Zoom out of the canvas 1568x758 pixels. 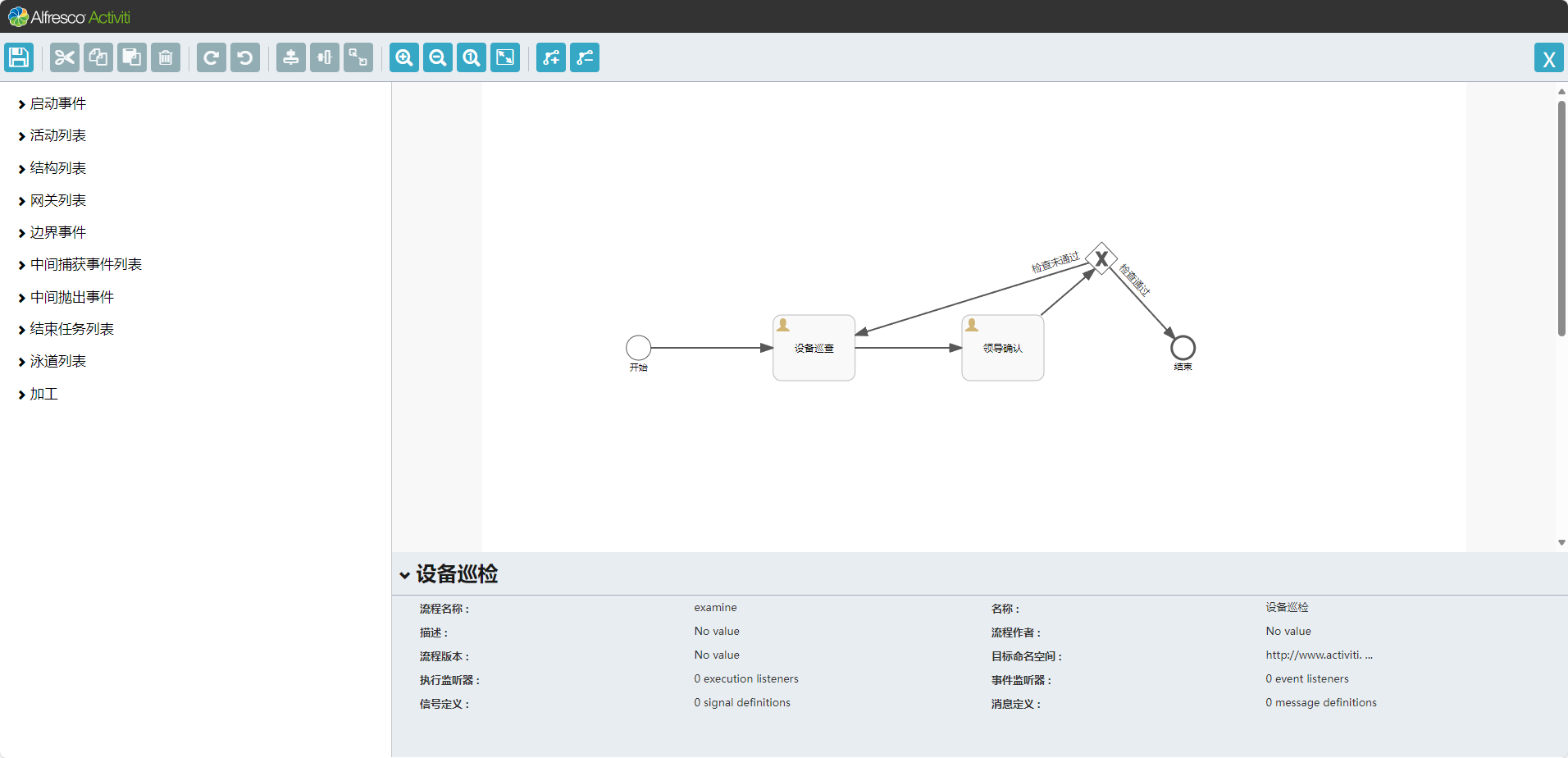pyautogui.click(x=438, y=57)
